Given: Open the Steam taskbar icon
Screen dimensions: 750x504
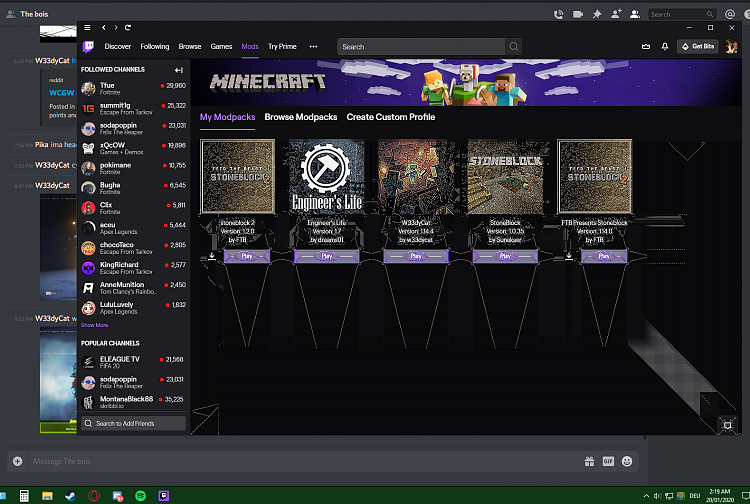Looking at the screenshot, I should click(70, 496).
